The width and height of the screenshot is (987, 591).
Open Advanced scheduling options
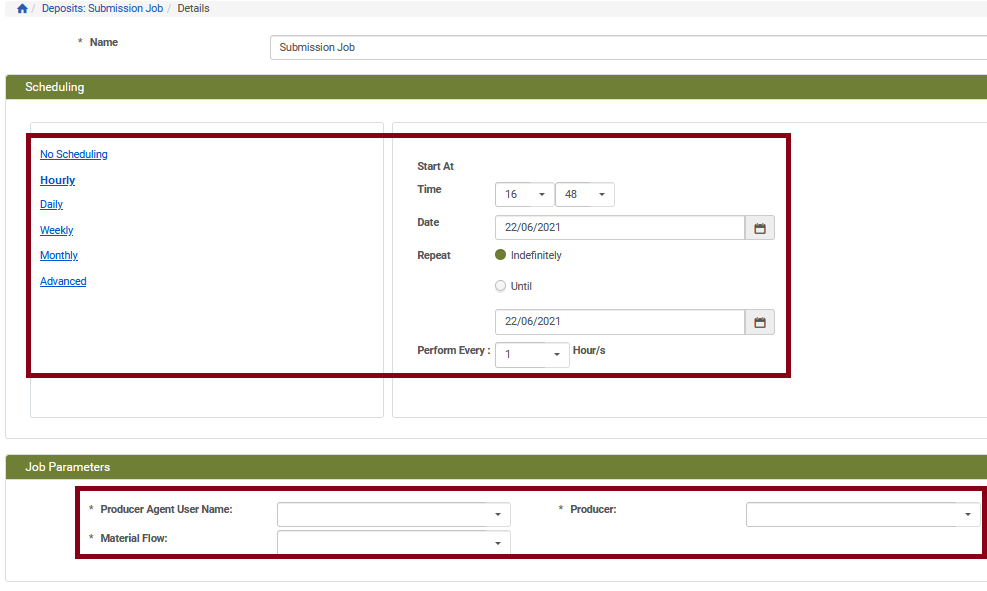pos(63,281)
